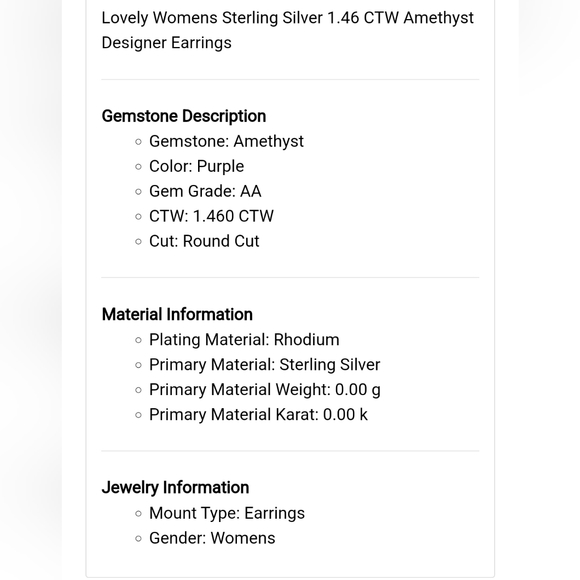
Task: Click the Gem Grade: AA item
Action: coord(205,191)
